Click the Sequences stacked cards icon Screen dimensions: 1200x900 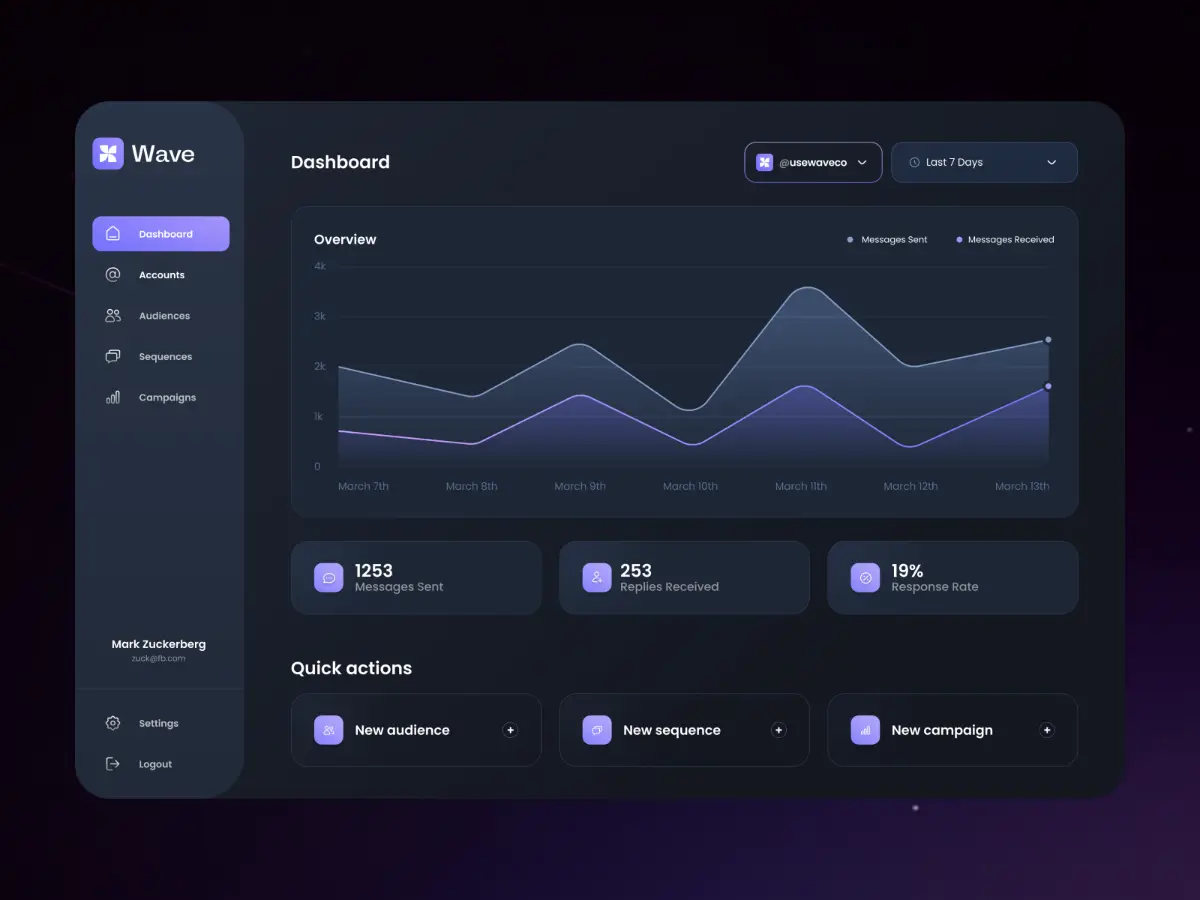(x=113, y=357)
